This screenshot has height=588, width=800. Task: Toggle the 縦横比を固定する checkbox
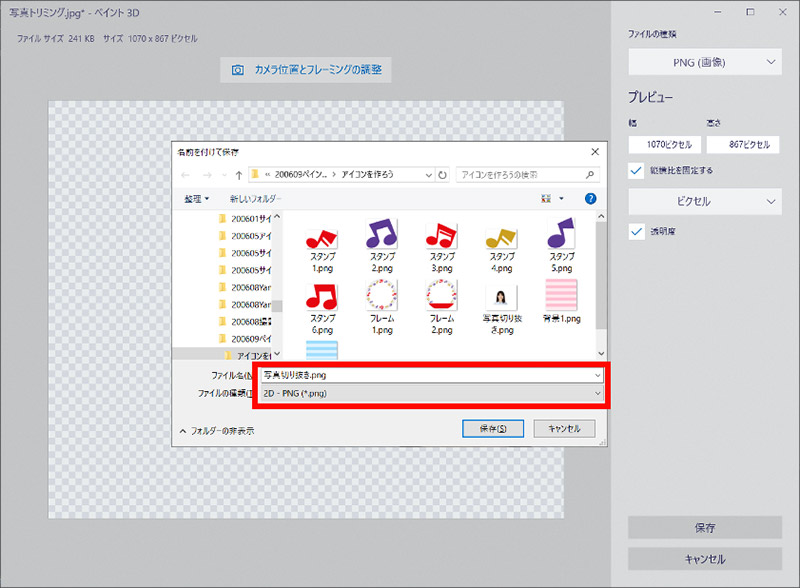(x=637, y=170)
